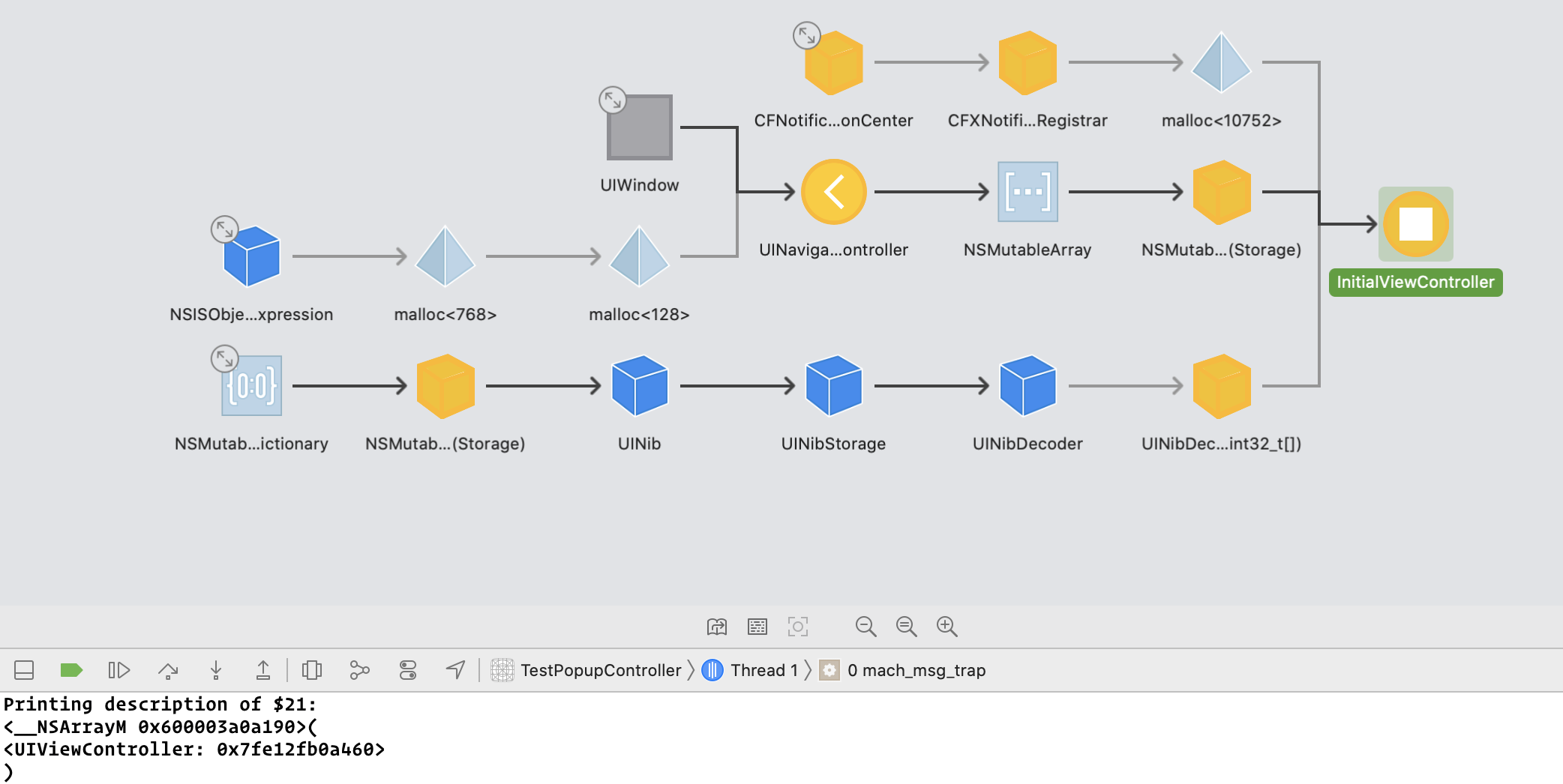This screenshot has width=1563, height=784.
Task: Open the 0 mach_msg_trap frame breadcrumb
Action: click(x=902, y=670)
